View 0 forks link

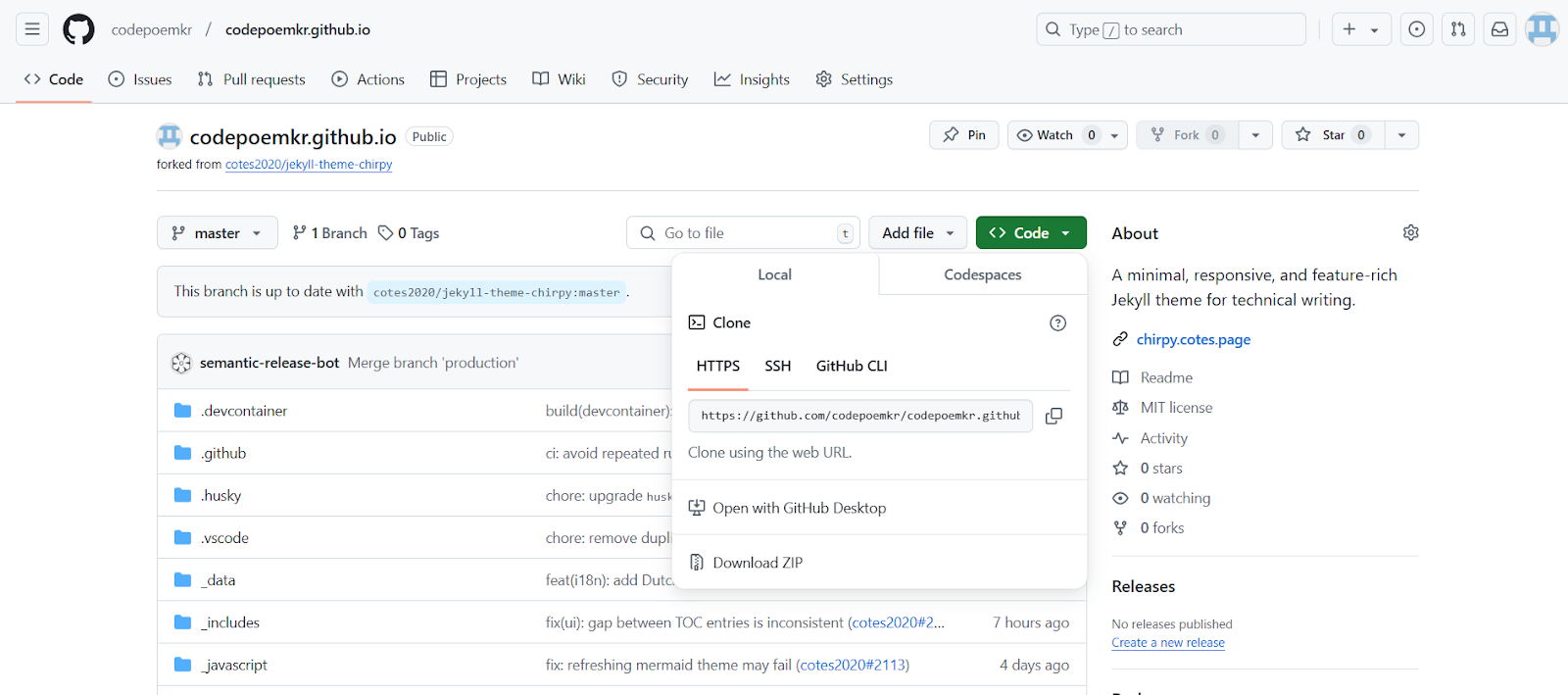1149,528
